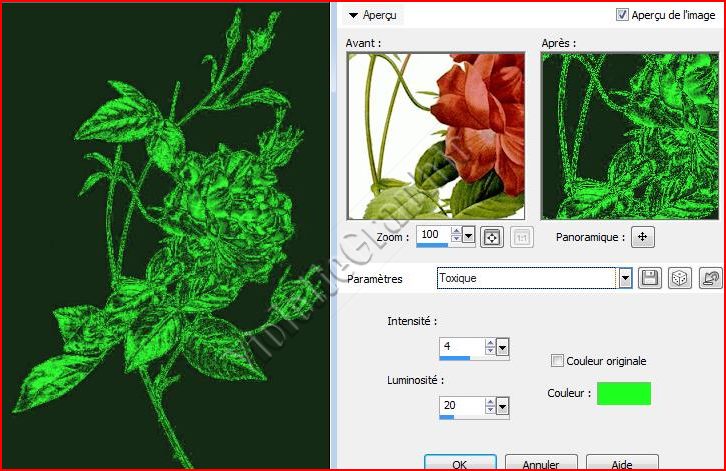Image resolution: width=726 pixels, height=471 pixels.
Task: Open the Toxique presets dropdown arrow
Action: [x=626, y=278]
